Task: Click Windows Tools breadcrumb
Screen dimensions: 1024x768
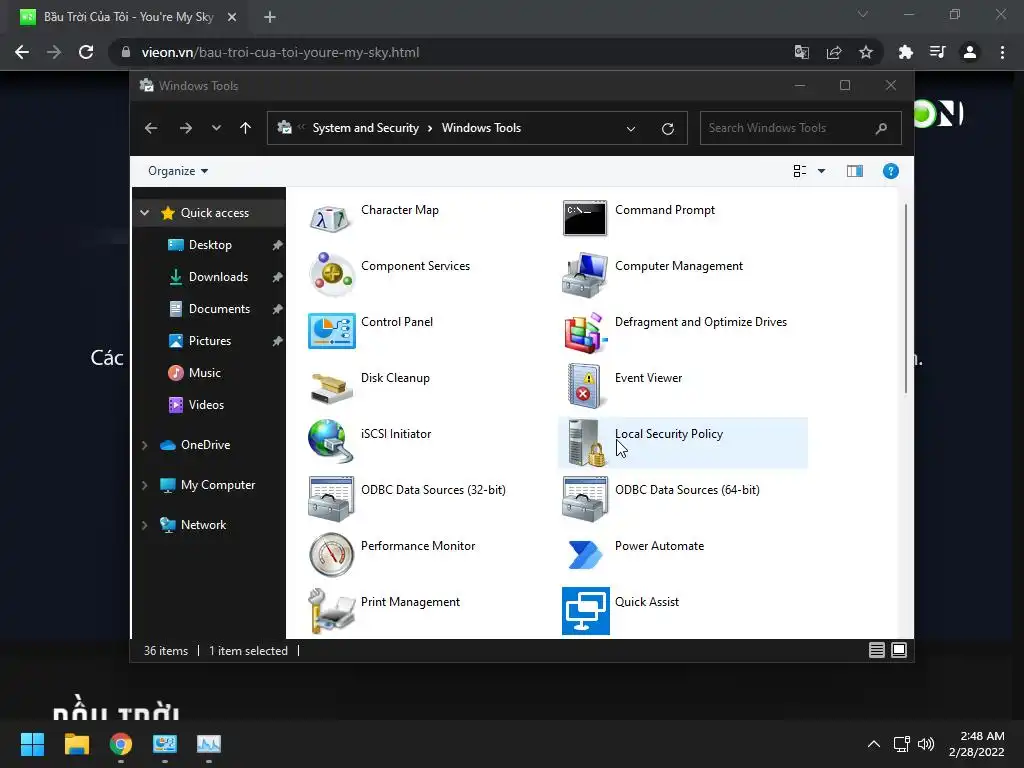Action: tap(481, 128)
